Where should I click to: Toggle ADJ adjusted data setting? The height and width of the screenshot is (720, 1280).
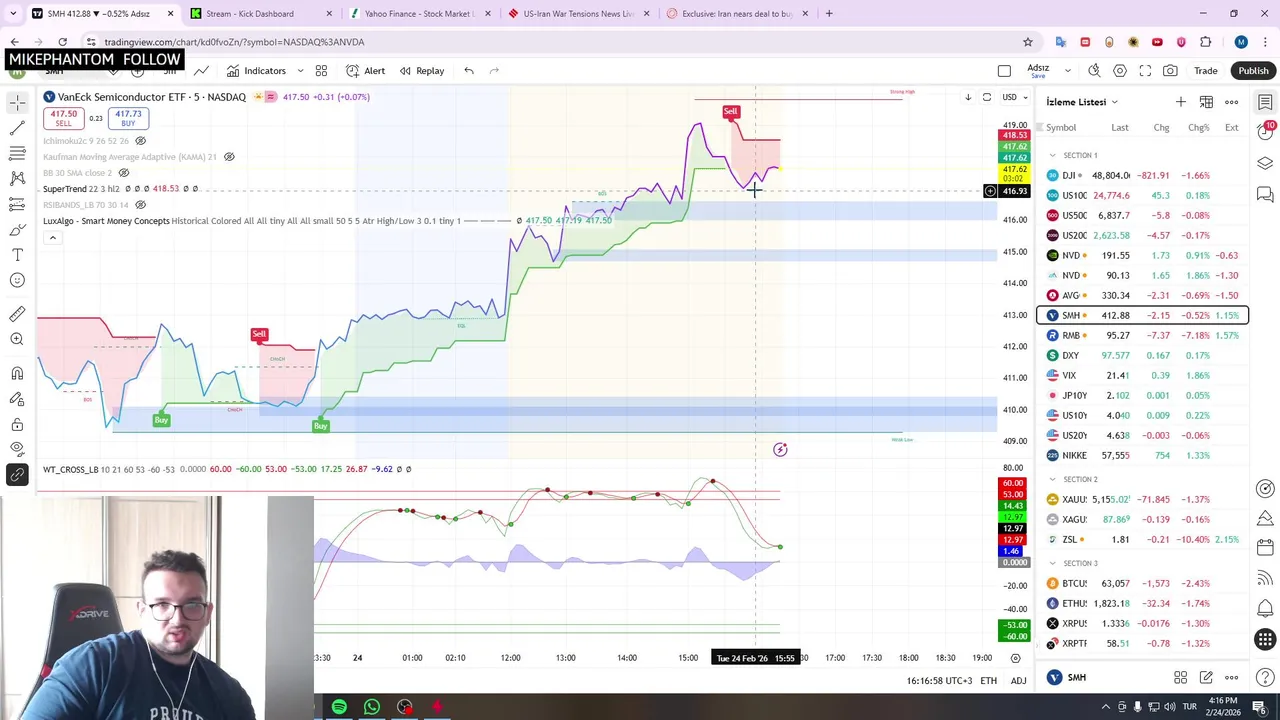1018,681
